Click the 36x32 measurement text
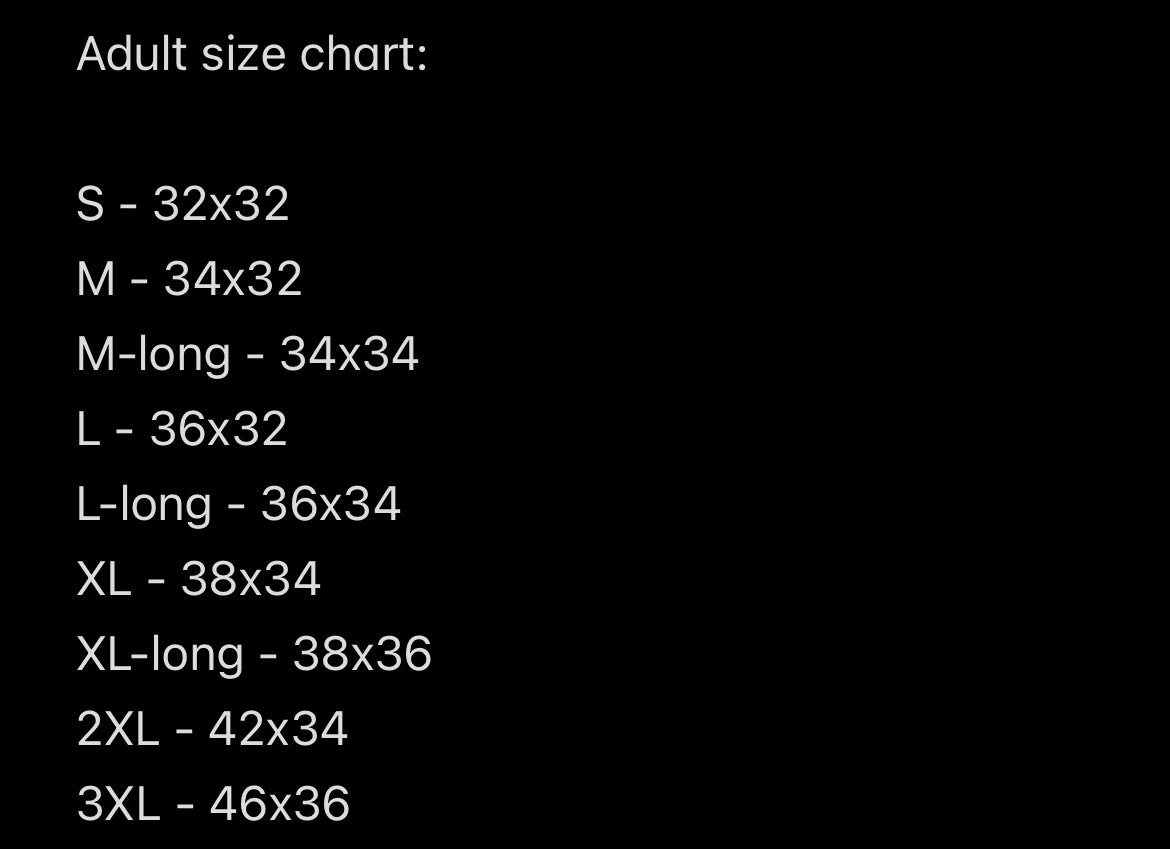Viewport: 1170px width, 849px height. click(x=219, y=429)
